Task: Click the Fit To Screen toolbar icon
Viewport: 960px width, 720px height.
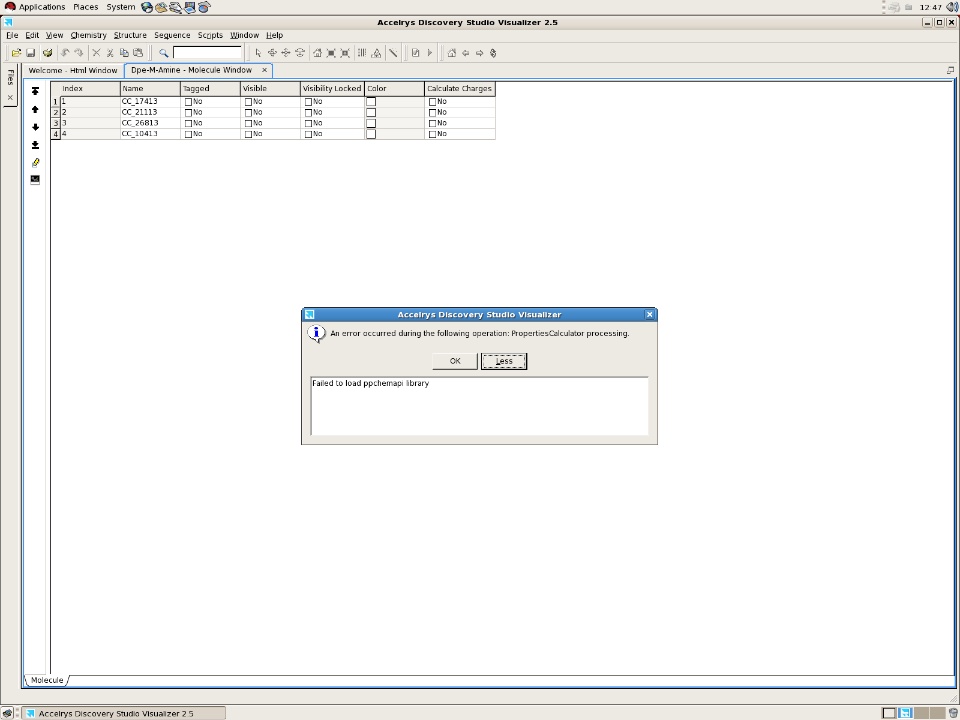Action: 331,53
